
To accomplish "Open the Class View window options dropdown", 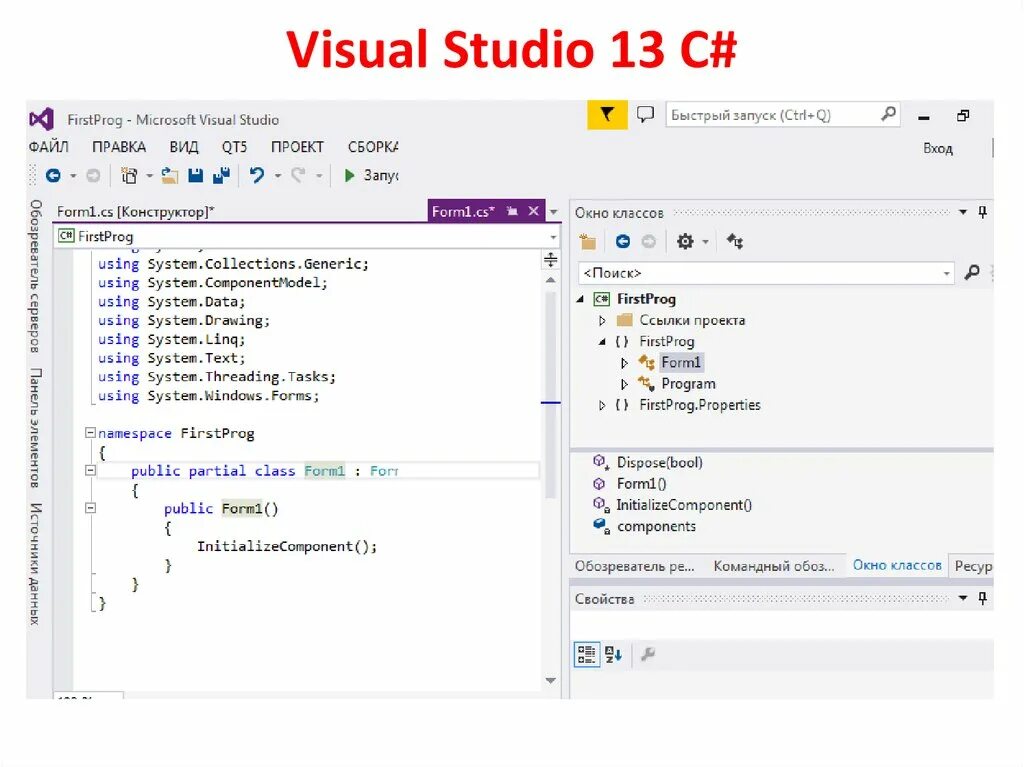I will 963,212.
